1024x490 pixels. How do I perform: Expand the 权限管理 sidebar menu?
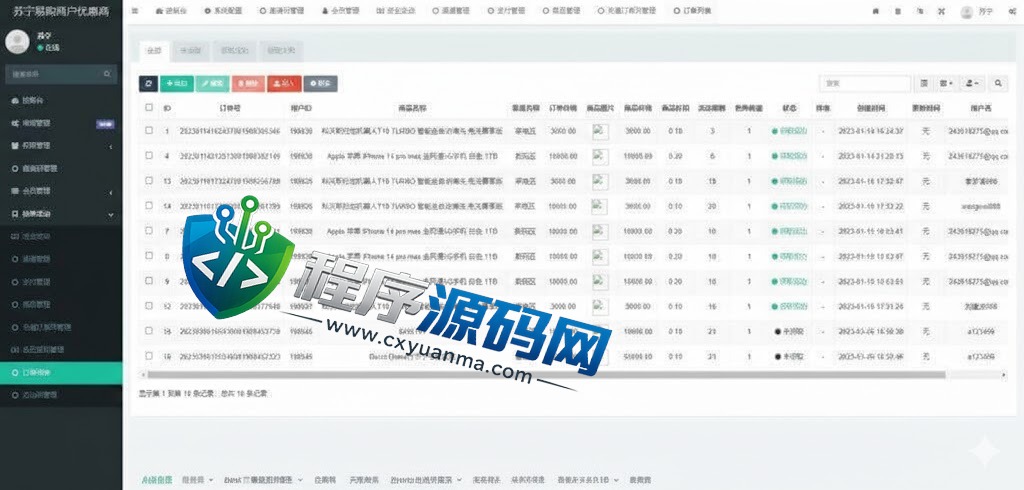click(61, 146)
